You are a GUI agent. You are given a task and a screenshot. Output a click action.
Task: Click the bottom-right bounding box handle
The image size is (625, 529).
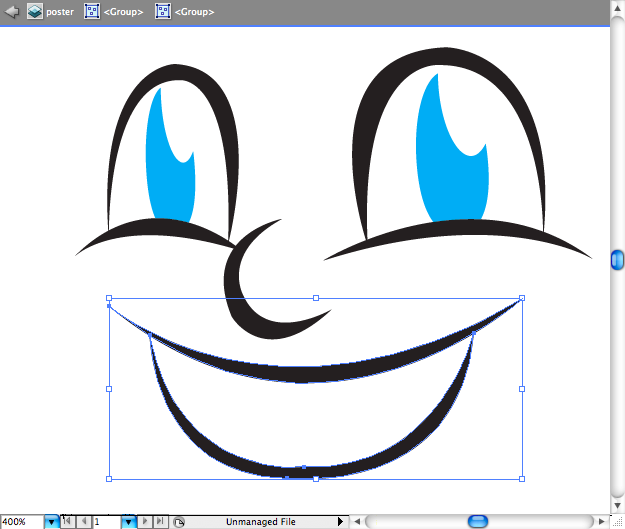click(522, 479)
